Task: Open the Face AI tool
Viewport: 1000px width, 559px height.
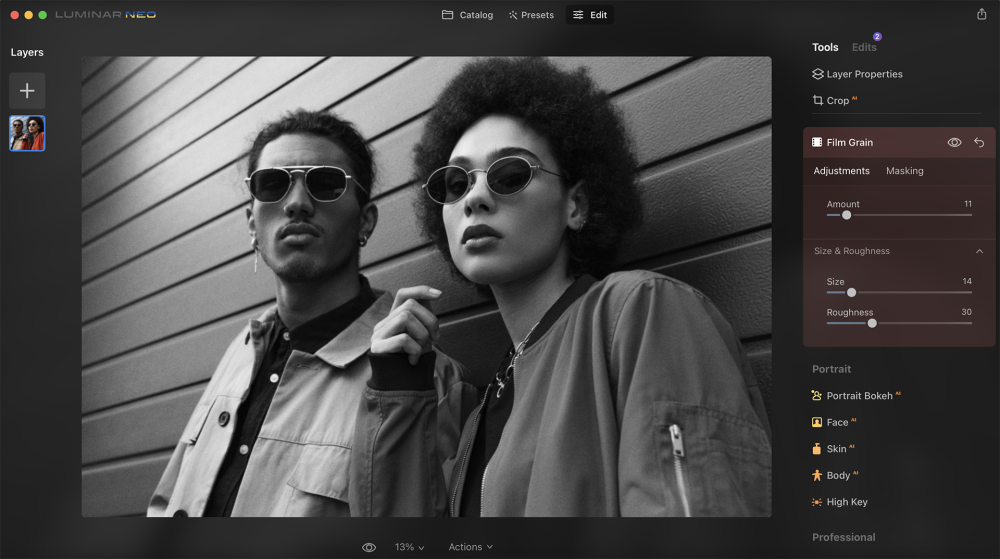Action: coord(834,423)
